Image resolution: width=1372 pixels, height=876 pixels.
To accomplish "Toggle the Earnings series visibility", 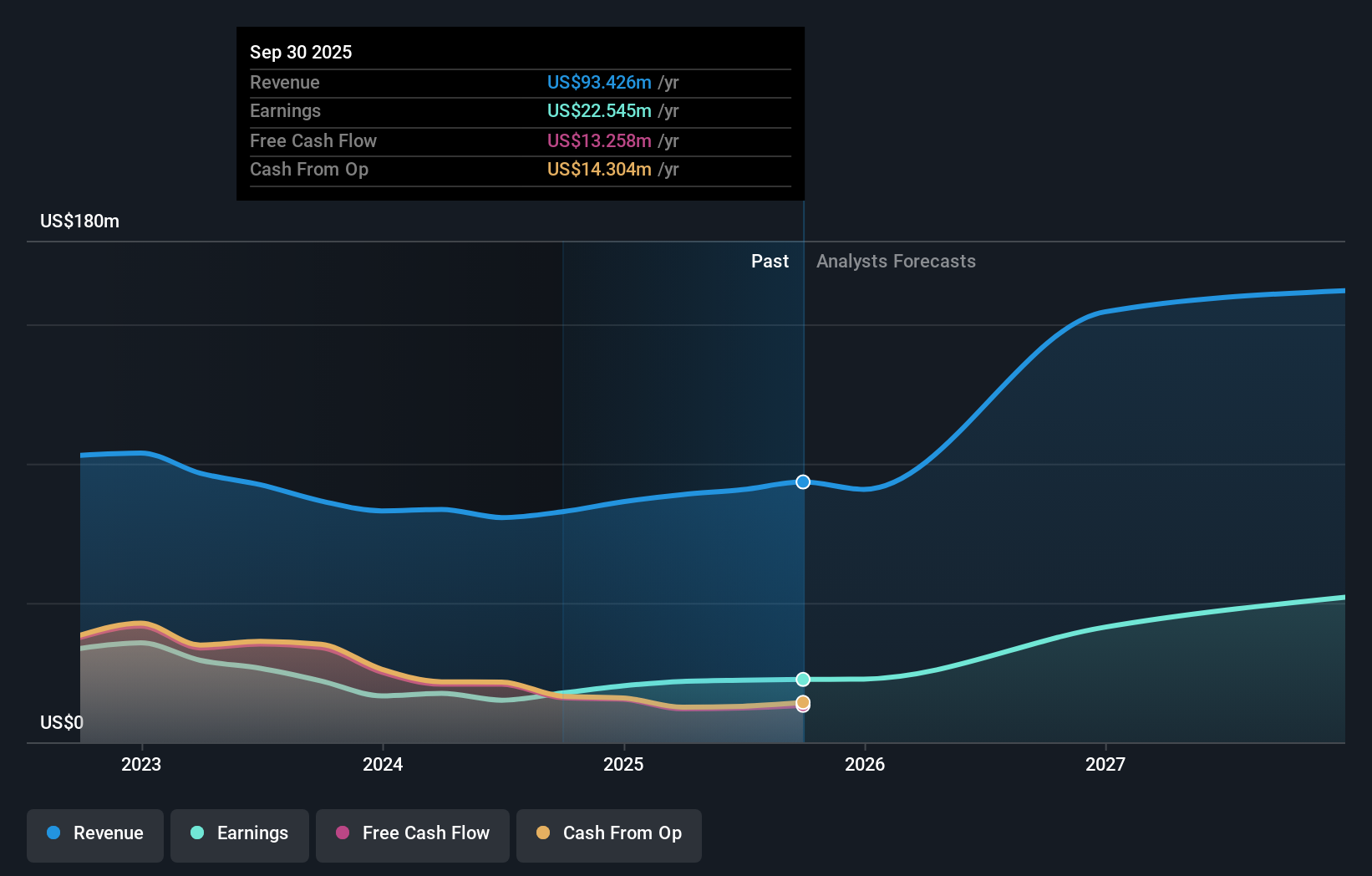I will point(239,833).
